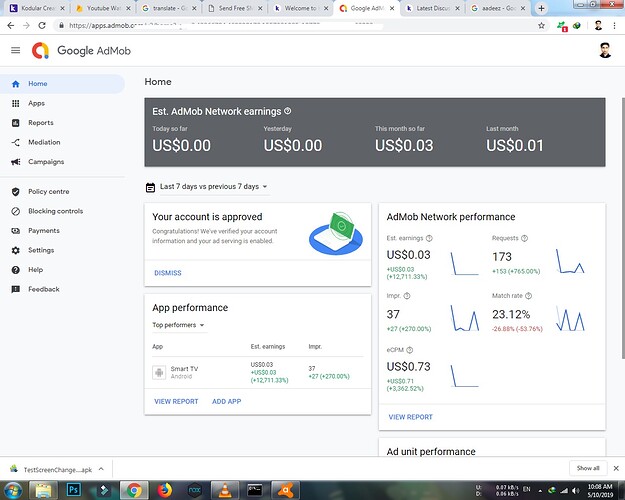
Task: Click the help icon next to Requests
Action: (x=525, y=238)
